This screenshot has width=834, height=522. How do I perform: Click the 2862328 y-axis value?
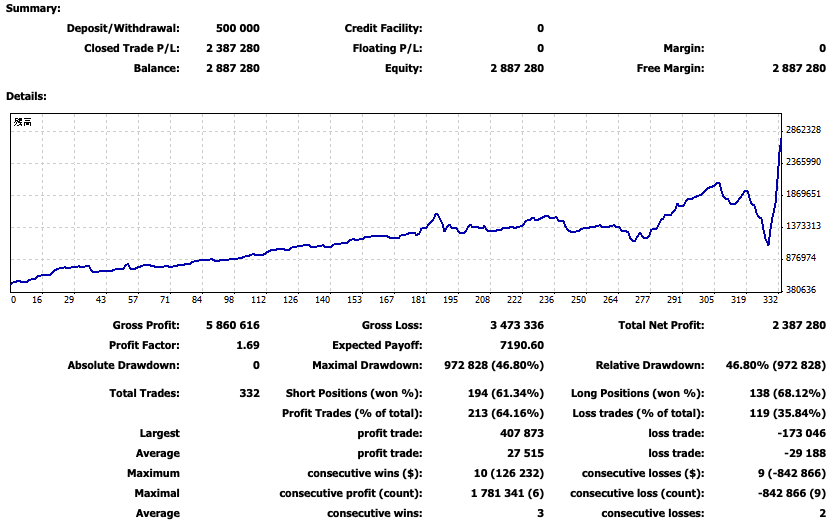pos(803,131)
